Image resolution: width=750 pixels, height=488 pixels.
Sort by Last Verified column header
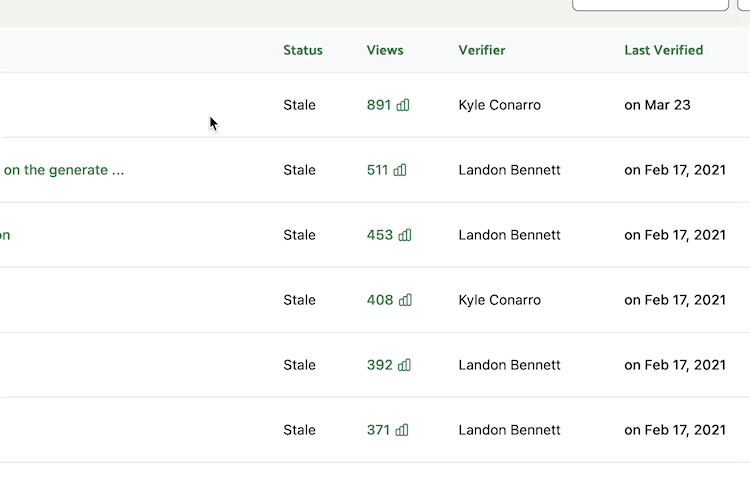coord(663,50)
